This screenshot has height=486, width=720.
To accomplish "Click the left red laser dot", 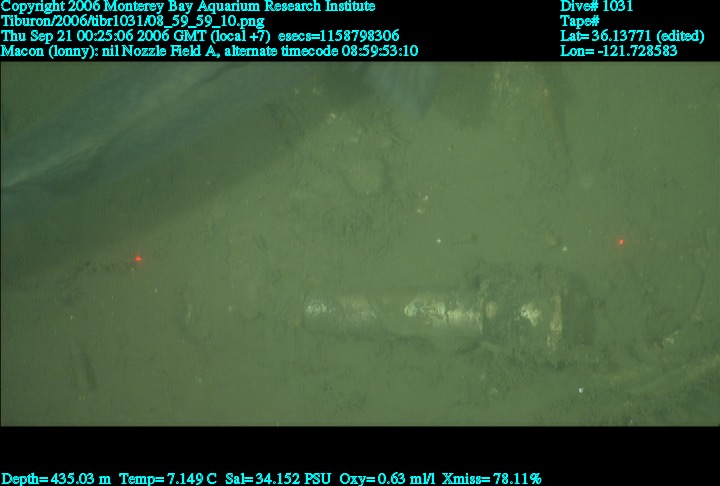I will (x=138, y=259).
